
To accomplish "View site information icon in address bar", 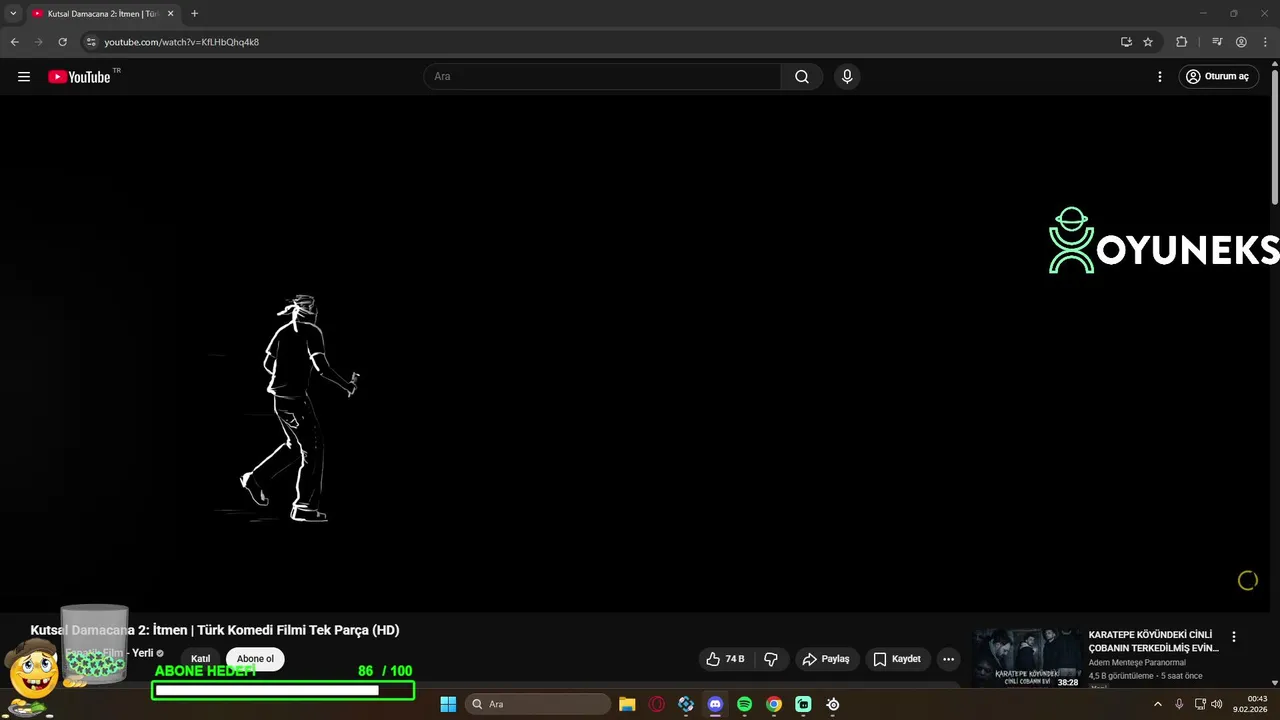I will click(91, 42).
